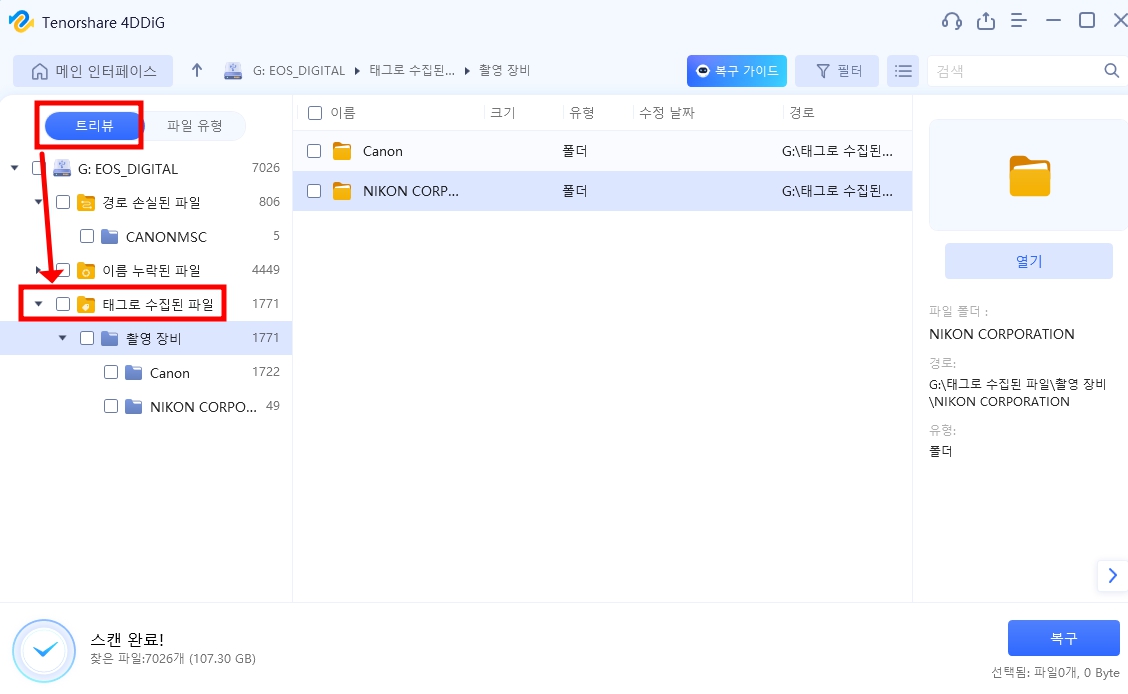
Task: Click the 열기 open button
Action: click(x=1029, y=261)
